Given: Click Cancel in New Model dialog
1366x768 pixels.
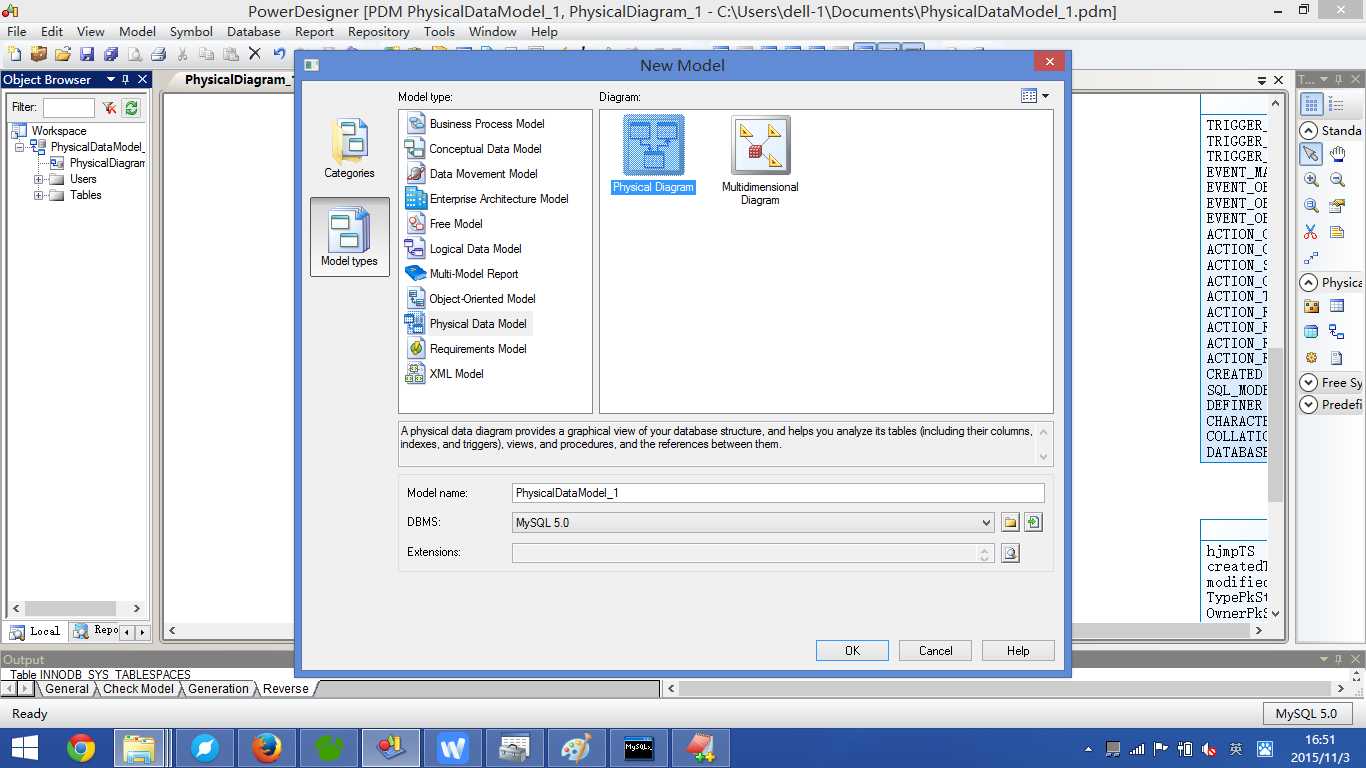Looking at the screenshot, I should (x=935, y=650).
